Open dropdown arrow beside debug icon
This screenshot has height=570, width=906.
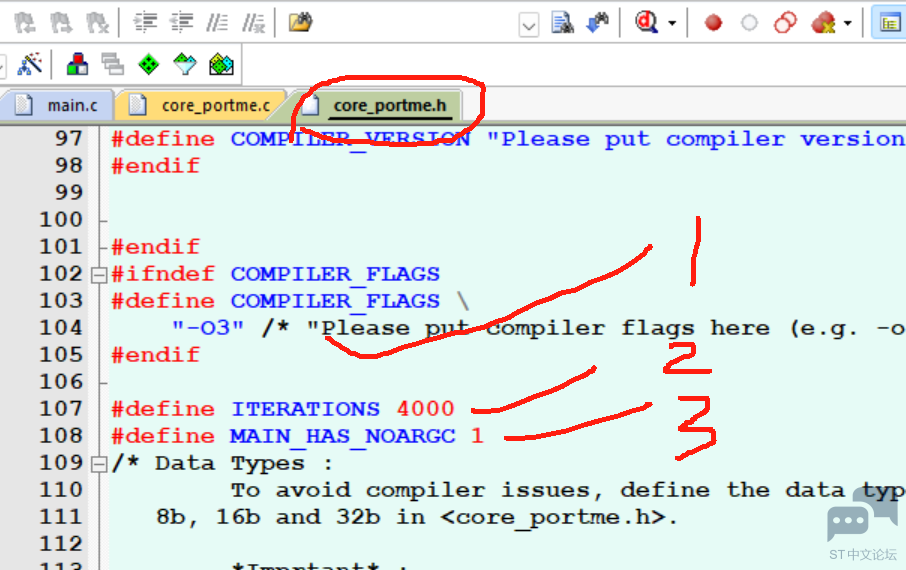[672, 24]
